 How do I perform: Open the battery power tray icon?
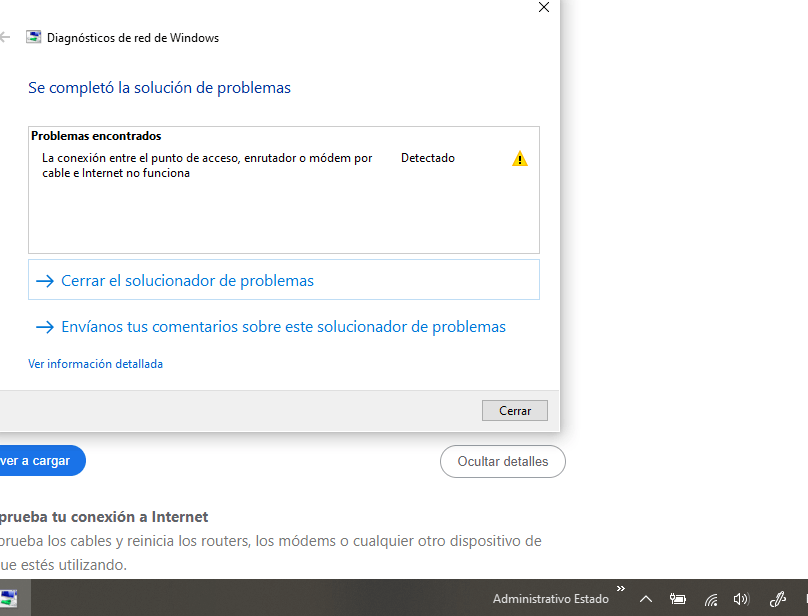pos(678,599)
